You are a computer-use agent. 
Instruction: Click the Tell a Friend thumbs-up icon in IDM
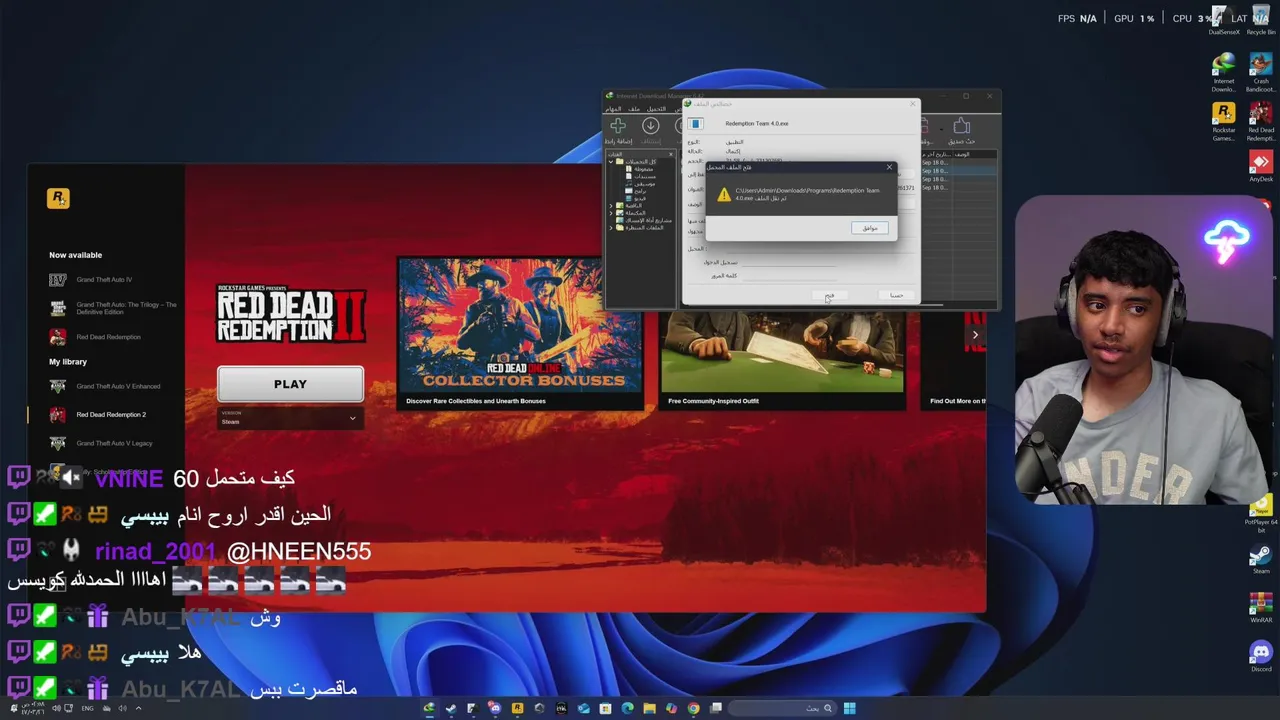click(x=962, y=126)
